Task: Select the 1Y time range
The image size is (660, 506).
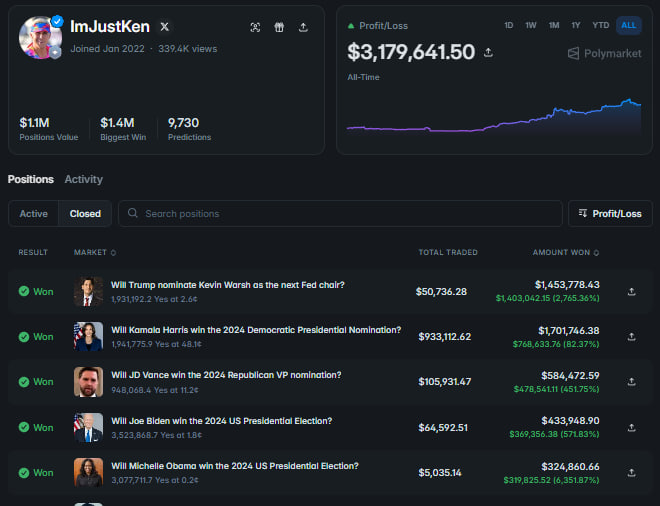Action: tap(576, 25)
